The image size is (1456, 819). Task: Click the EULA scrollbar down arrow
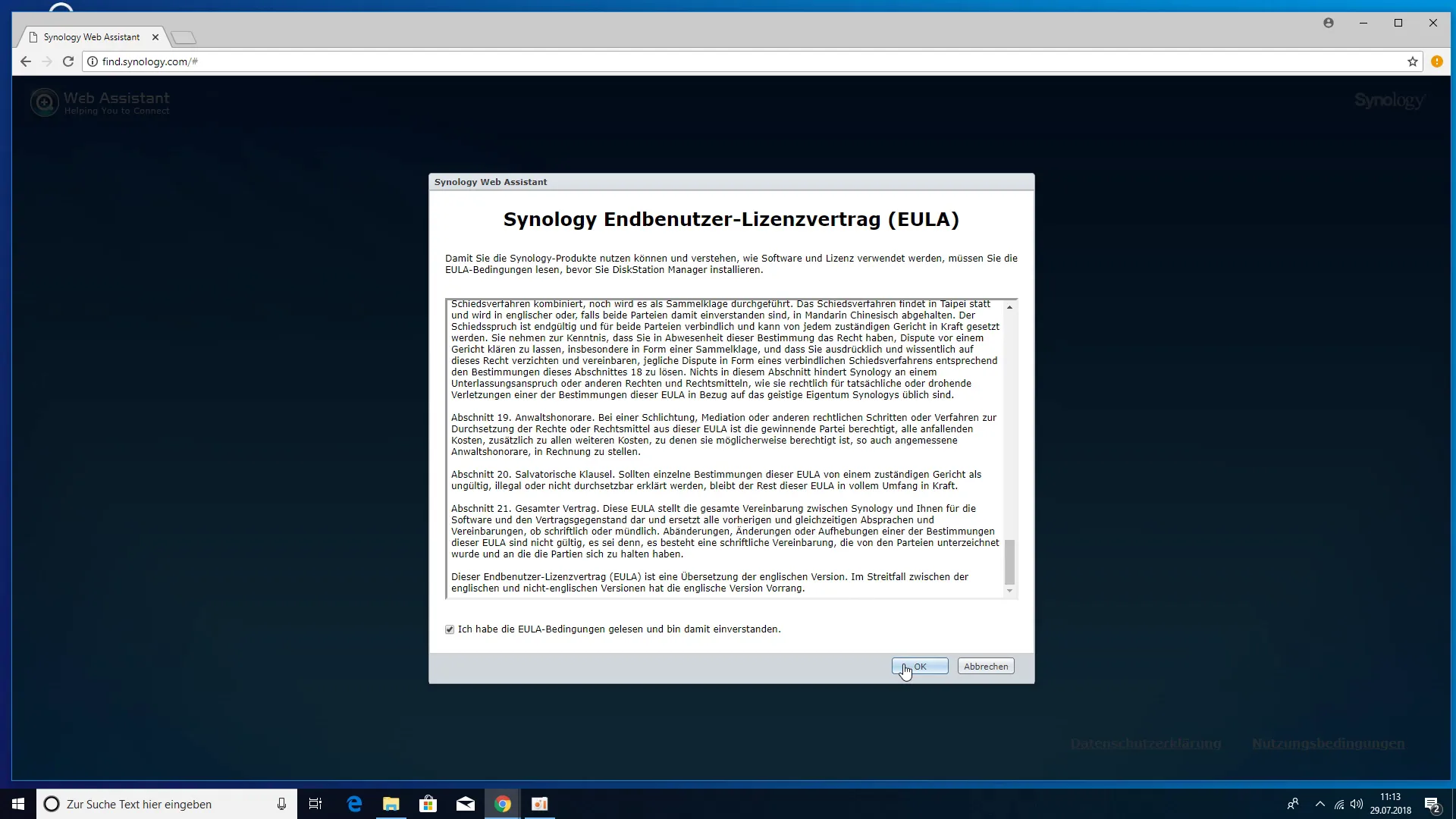click(x=1009, y=591)
